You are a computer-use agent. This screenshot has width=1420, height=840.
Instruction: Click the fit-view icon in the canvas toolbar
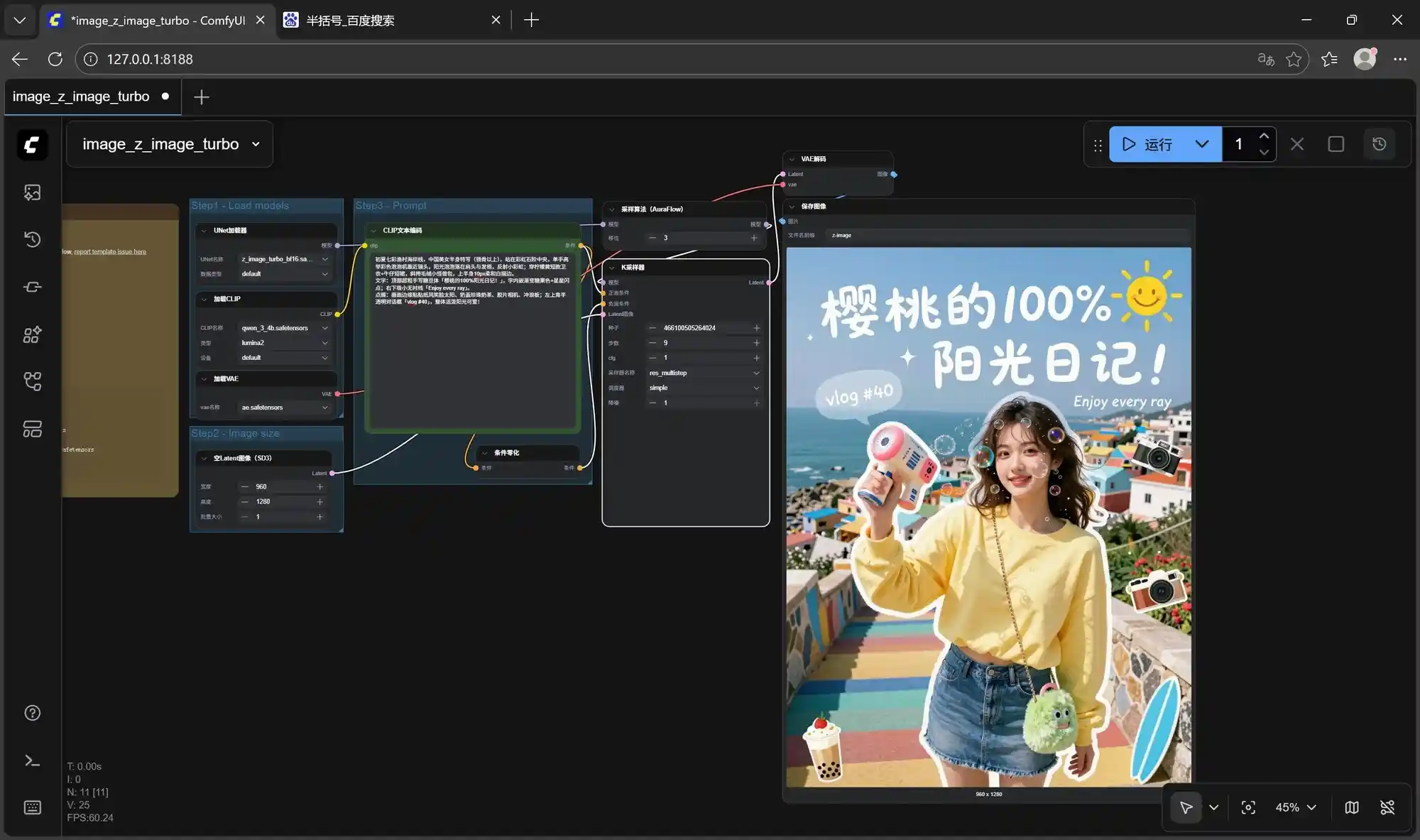click(1248, 807)
